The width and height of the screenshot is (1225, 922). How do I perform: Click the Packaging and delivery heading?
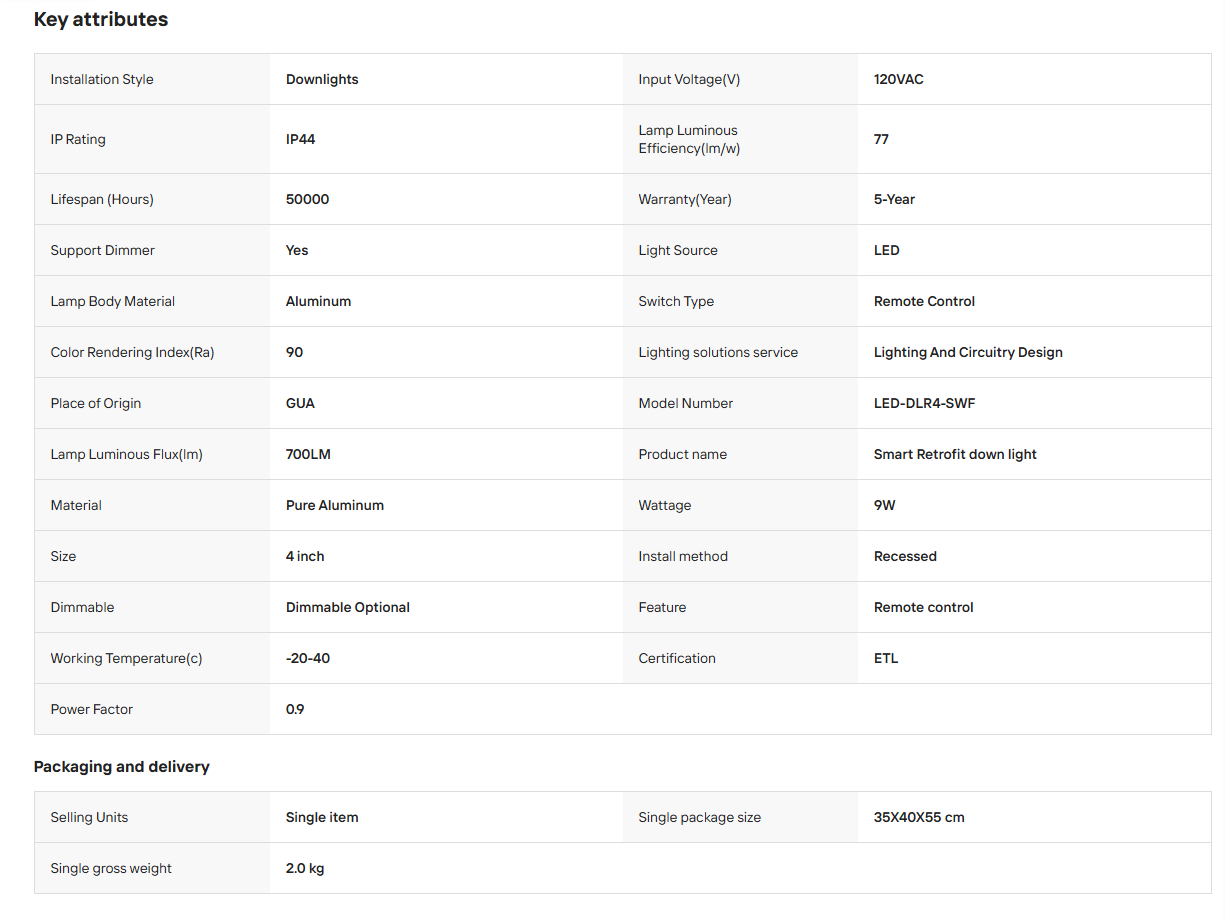pos(122,767)
